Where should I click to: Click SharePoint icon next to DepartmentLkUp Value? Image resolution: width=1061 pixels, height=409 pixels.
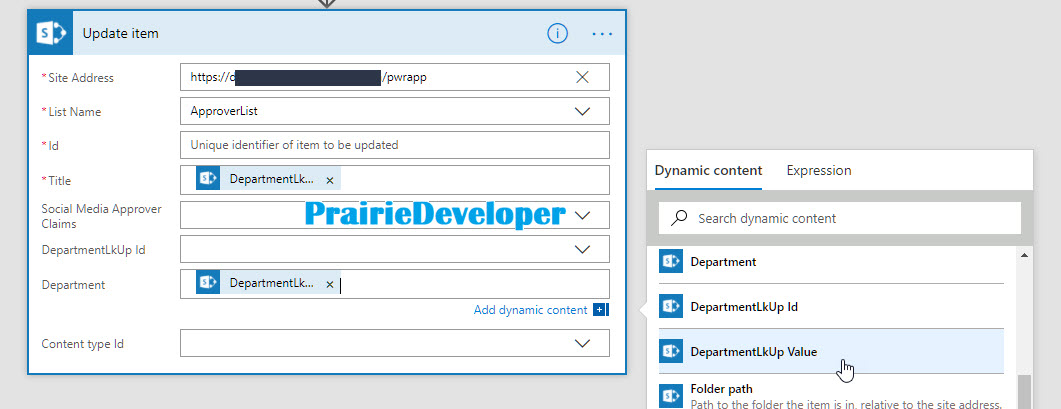[671, 351]
